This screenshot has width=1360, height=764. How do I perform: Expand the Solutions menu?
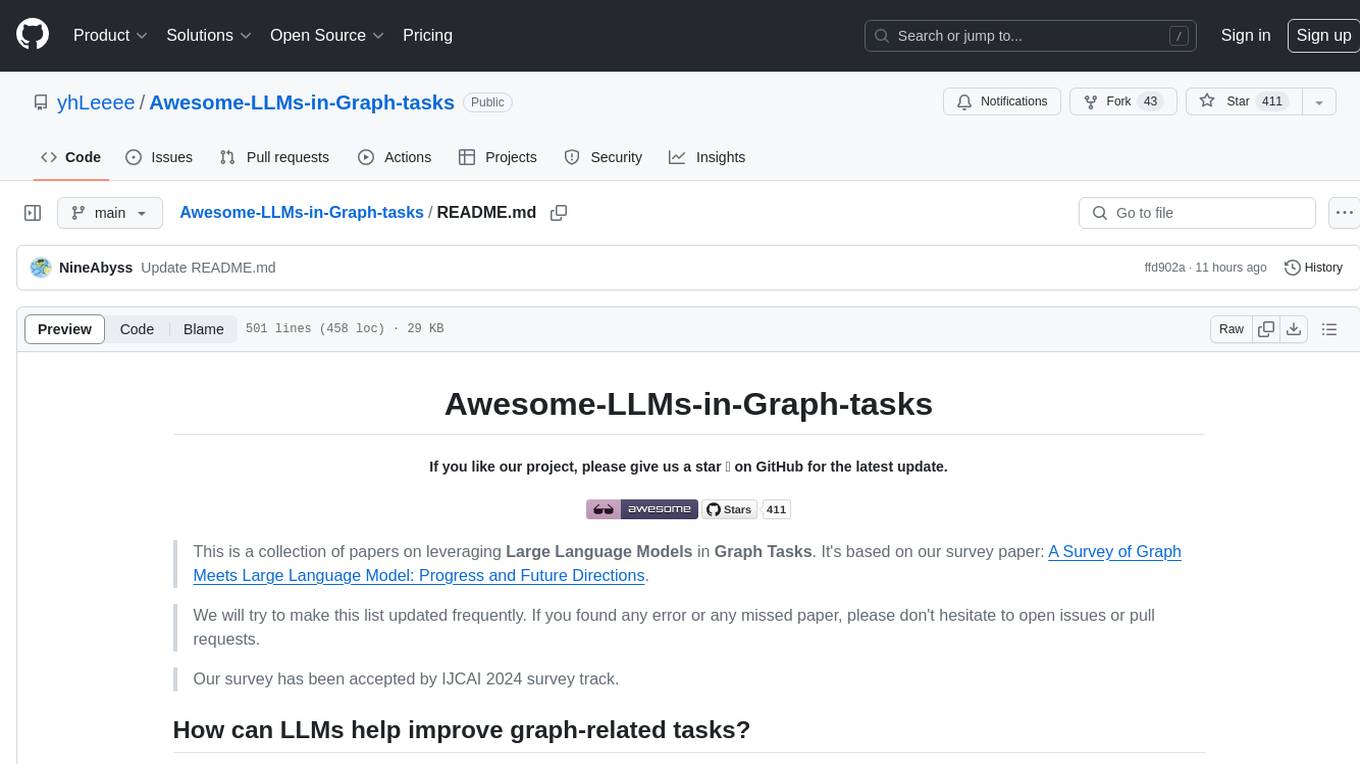(209, 35)
